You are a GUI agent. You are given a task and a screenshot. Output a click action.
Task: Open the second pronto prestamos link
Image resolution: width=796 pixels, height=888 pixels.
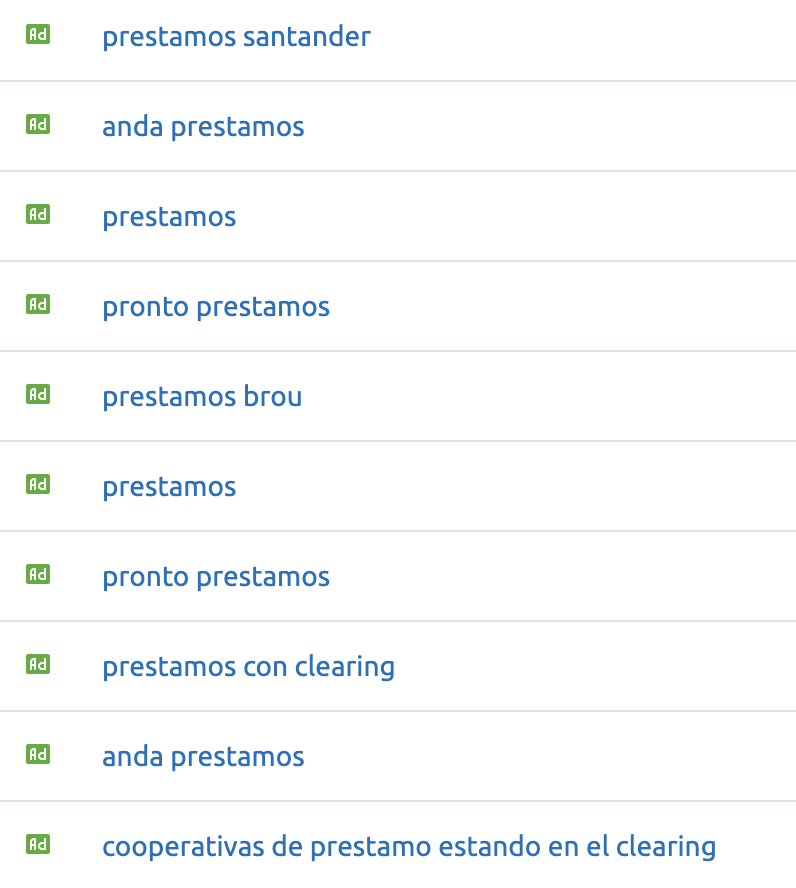pyautogui.click(x=216, y=577)
